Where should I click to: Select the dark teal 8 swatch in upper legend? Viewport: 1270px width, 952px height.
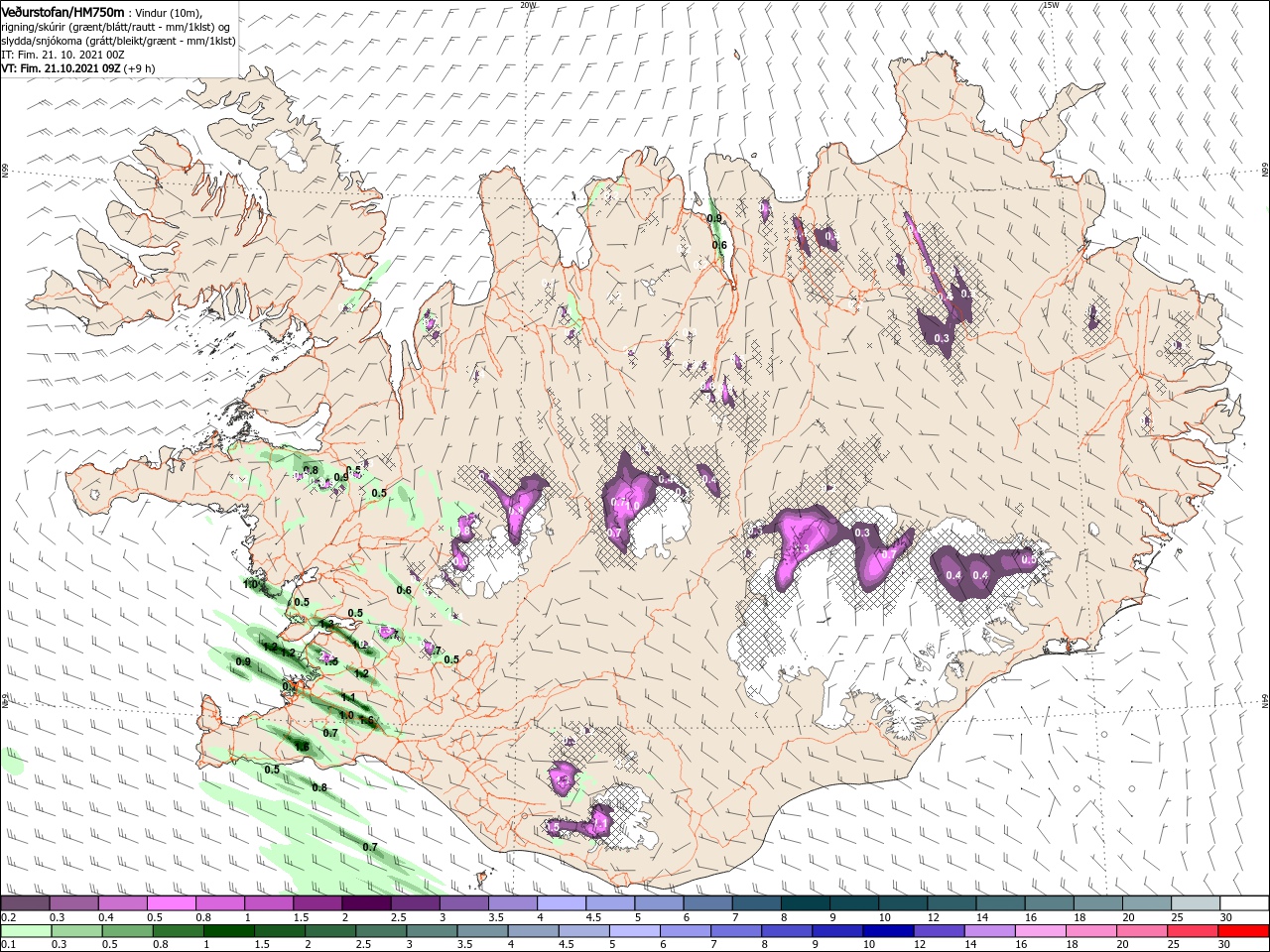(806, 903)
